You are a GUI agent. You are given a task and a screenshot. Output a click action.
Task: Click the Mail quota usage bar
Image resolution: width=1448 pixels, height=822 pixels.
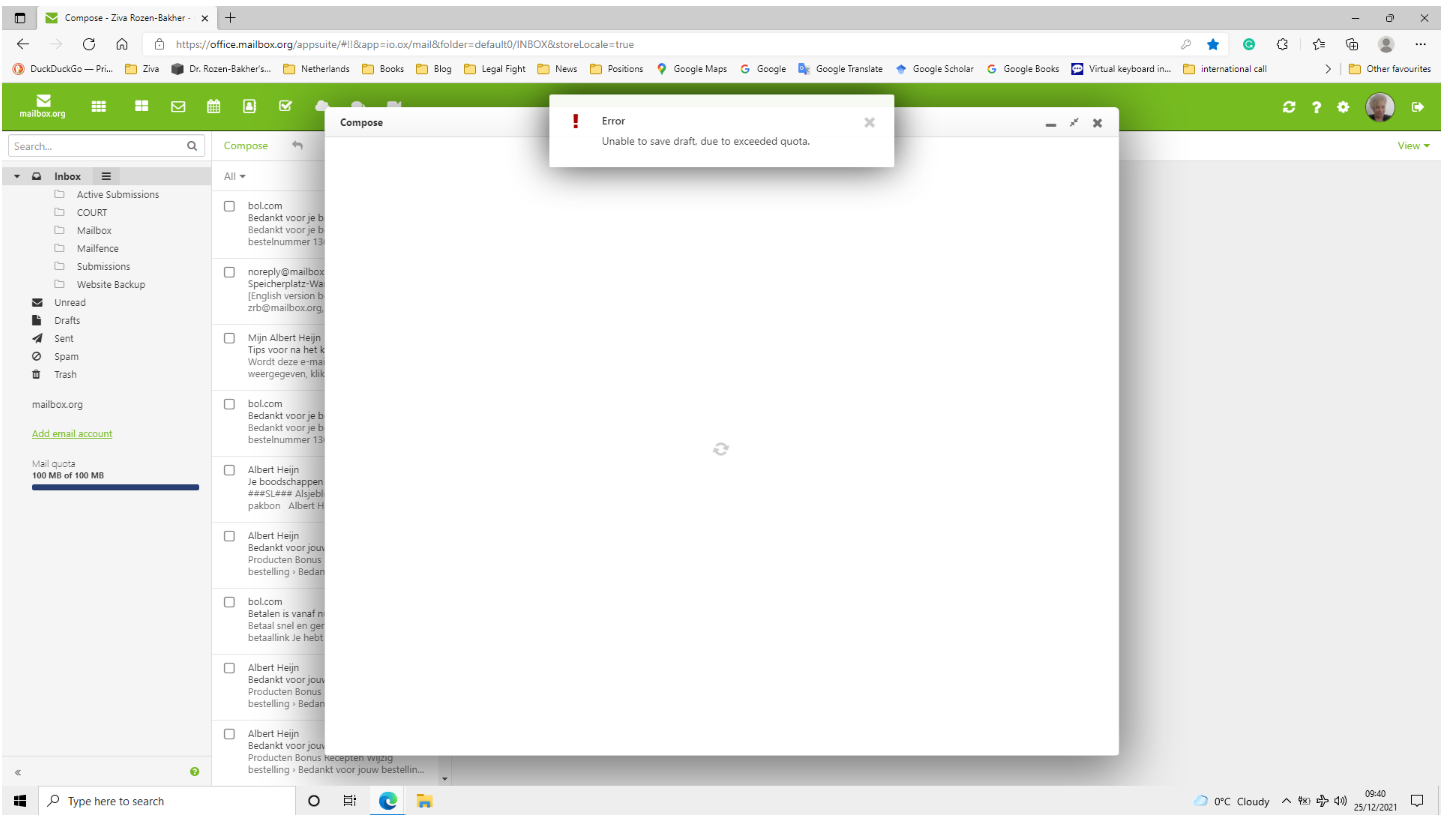[x=115, y=488]
